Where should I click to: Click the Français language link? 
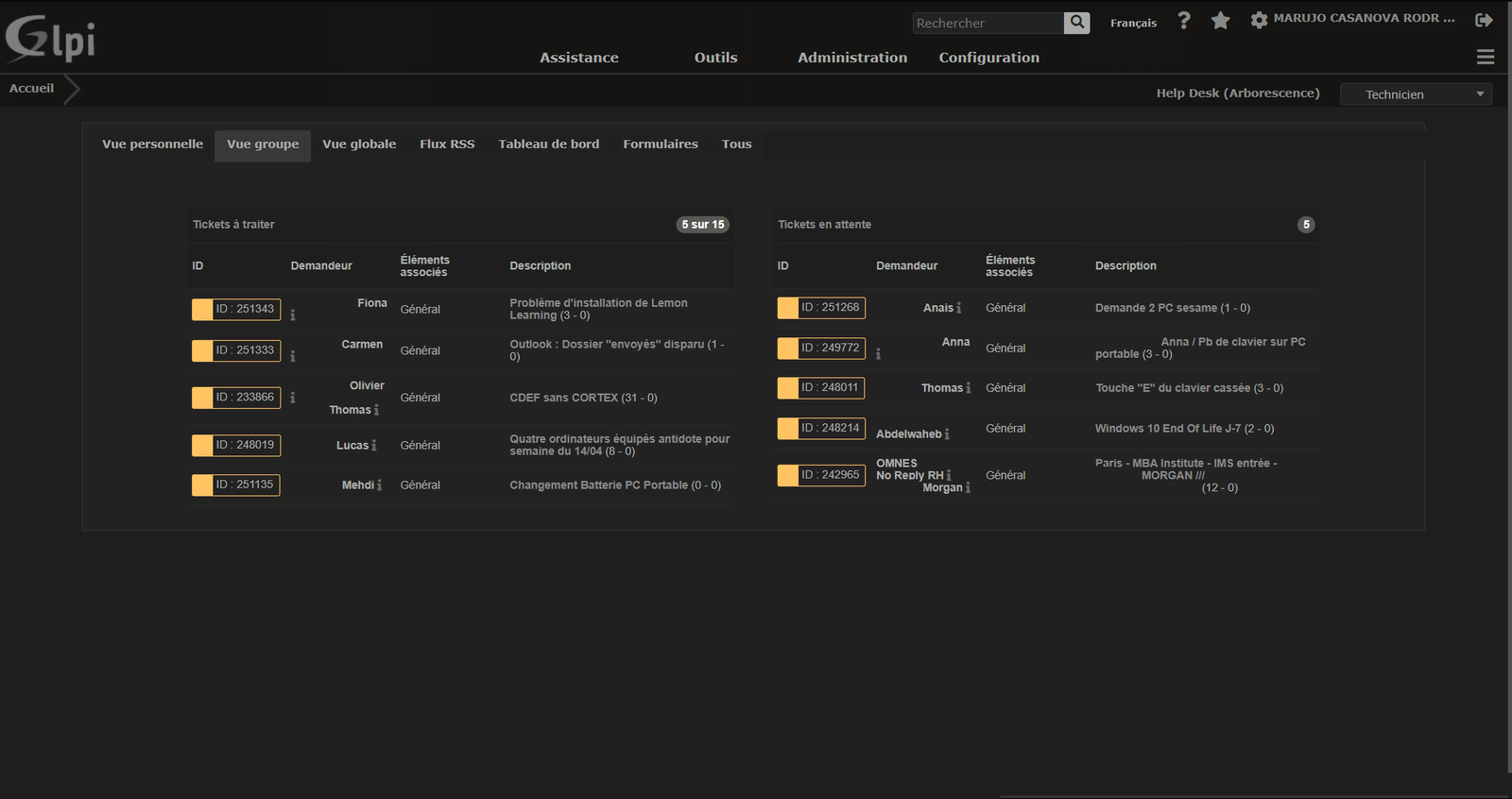tap(1133, 24)
